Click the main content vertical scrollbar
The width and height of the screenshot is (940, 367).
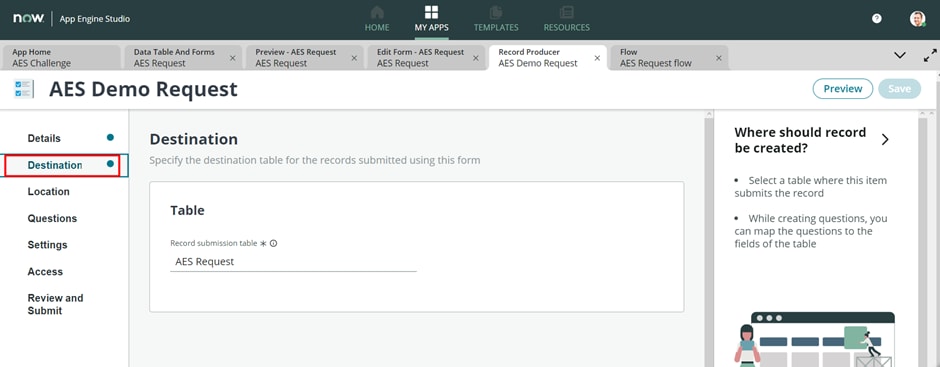[709, 239]
